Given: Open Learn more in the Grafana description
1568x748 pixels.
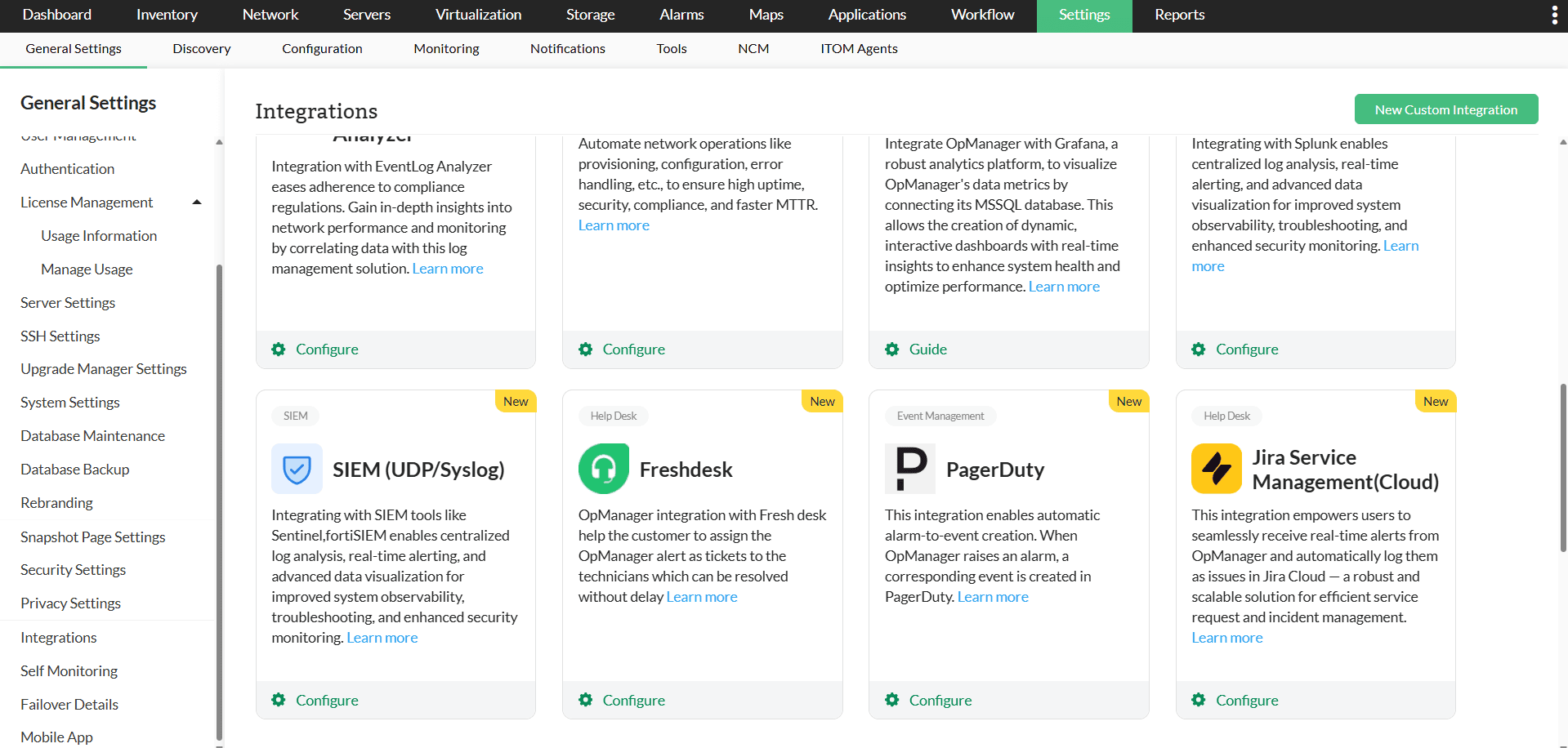Looking at the screenshot, I should coord(1064,287).
